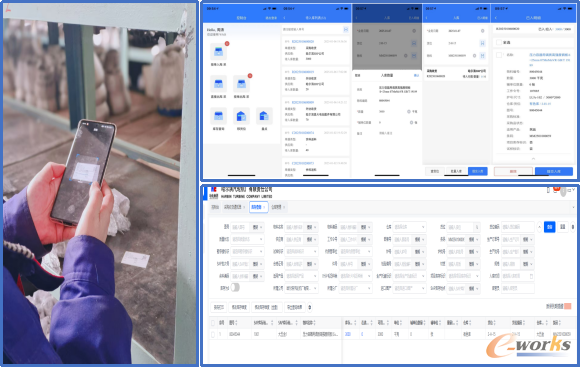This screenshot has width=581, height=368.
Task: Collapse the filter panel using the round up-arrow button
Action: click(x=539, y=227)
